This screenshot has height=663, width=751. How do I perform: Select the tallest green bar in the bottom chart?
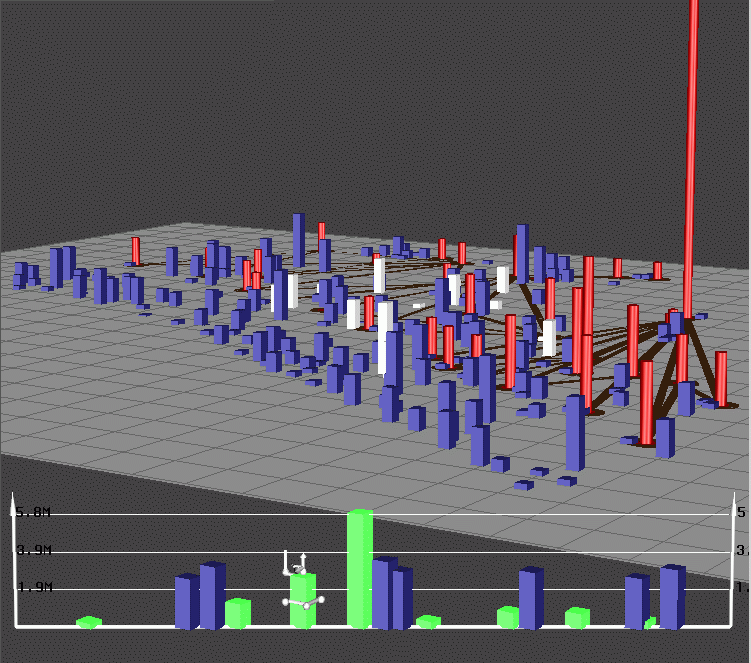pos(360,568)
